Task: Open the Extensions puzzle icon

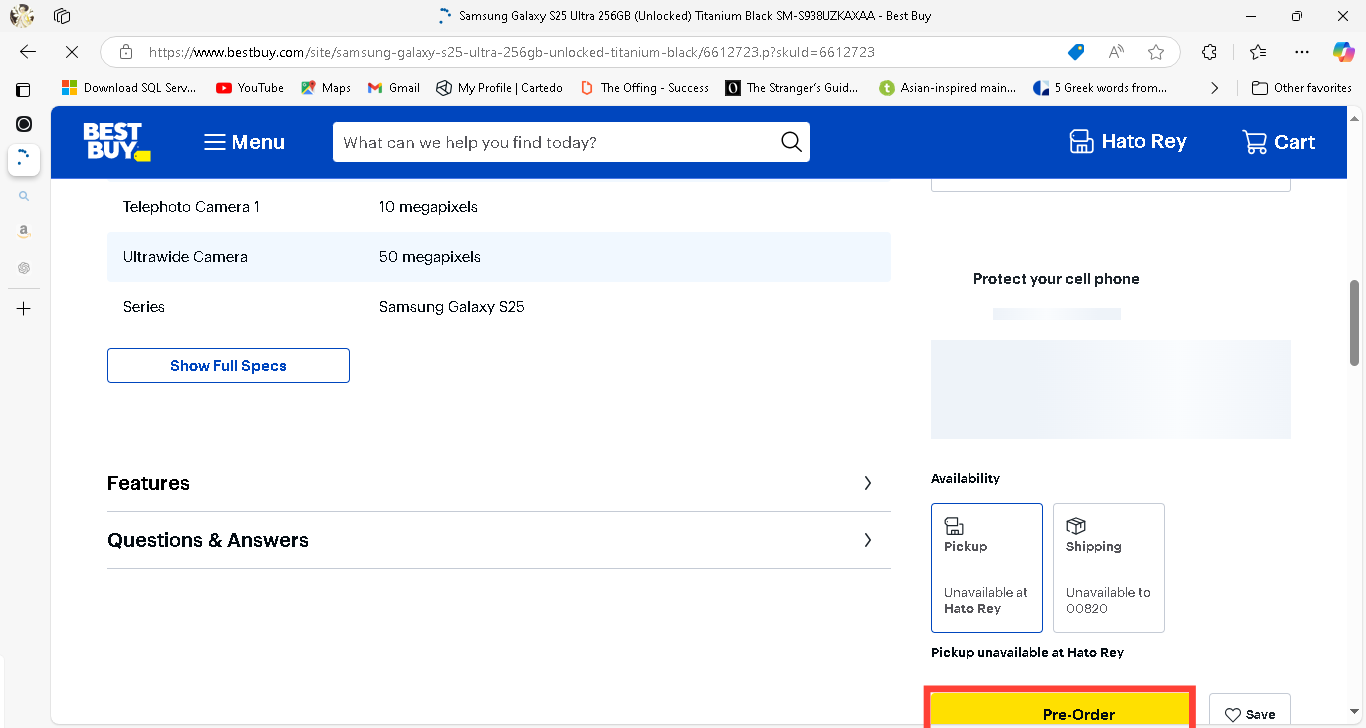Action: (x=1209, y=52)
